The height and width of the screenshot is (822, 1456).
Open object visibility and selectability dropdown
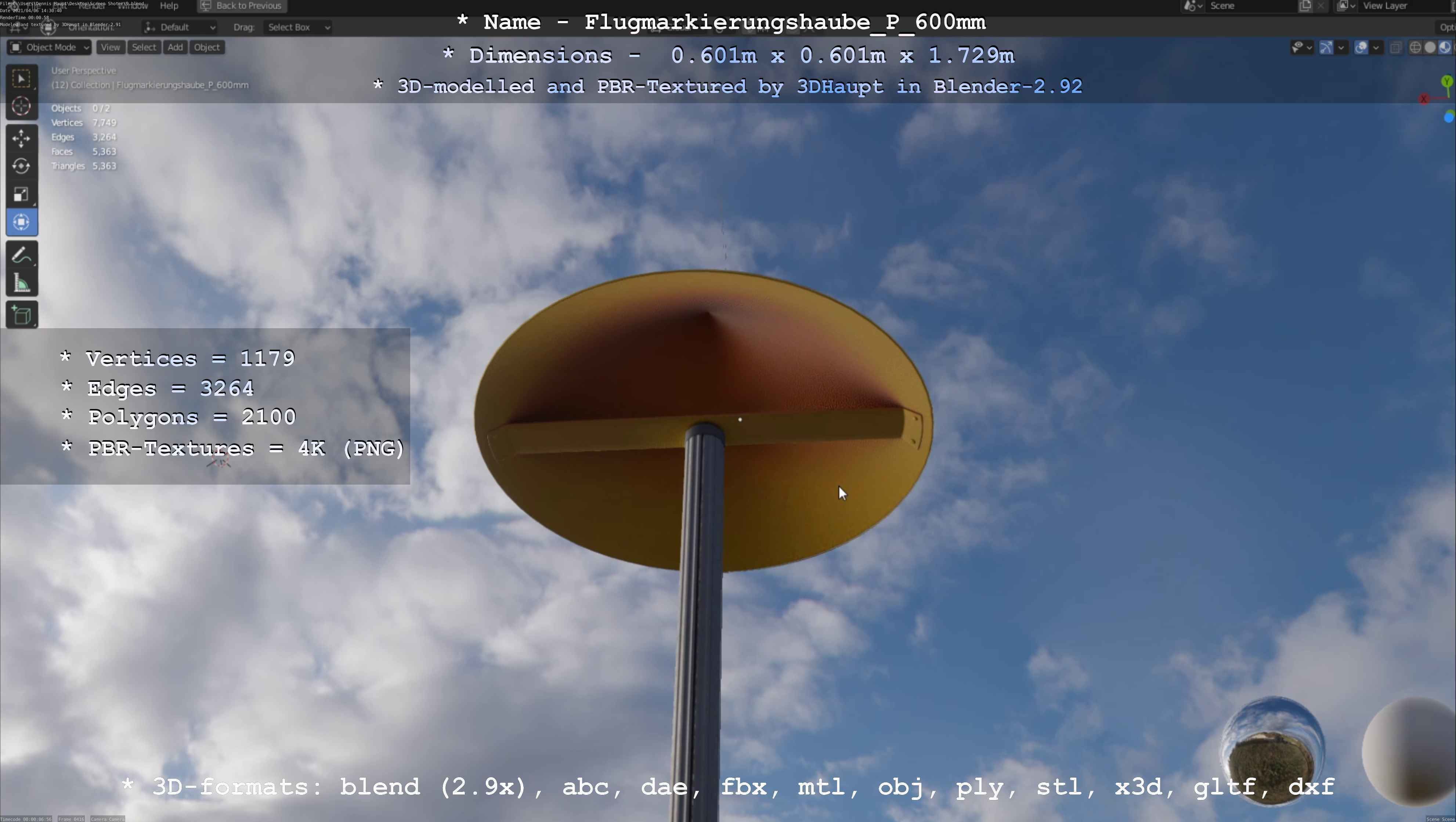[x=1302, y=47]
